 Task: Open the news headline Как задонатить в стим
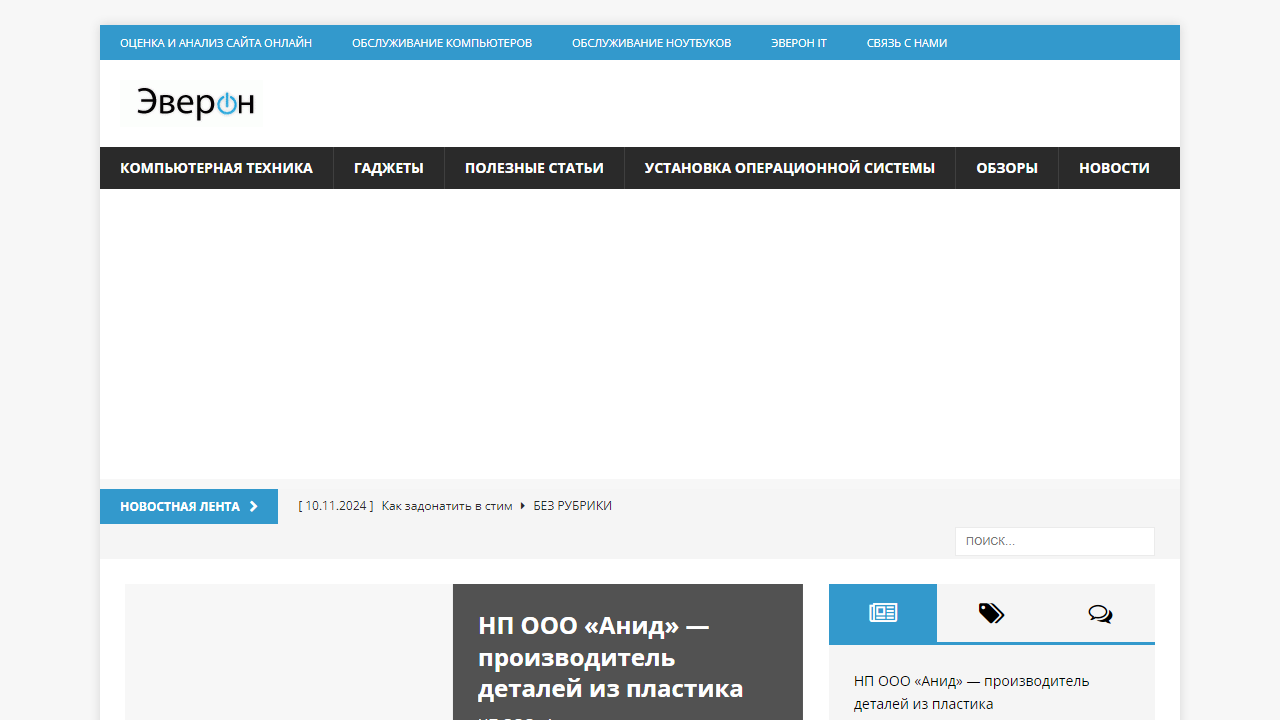(x=446, y=506)
